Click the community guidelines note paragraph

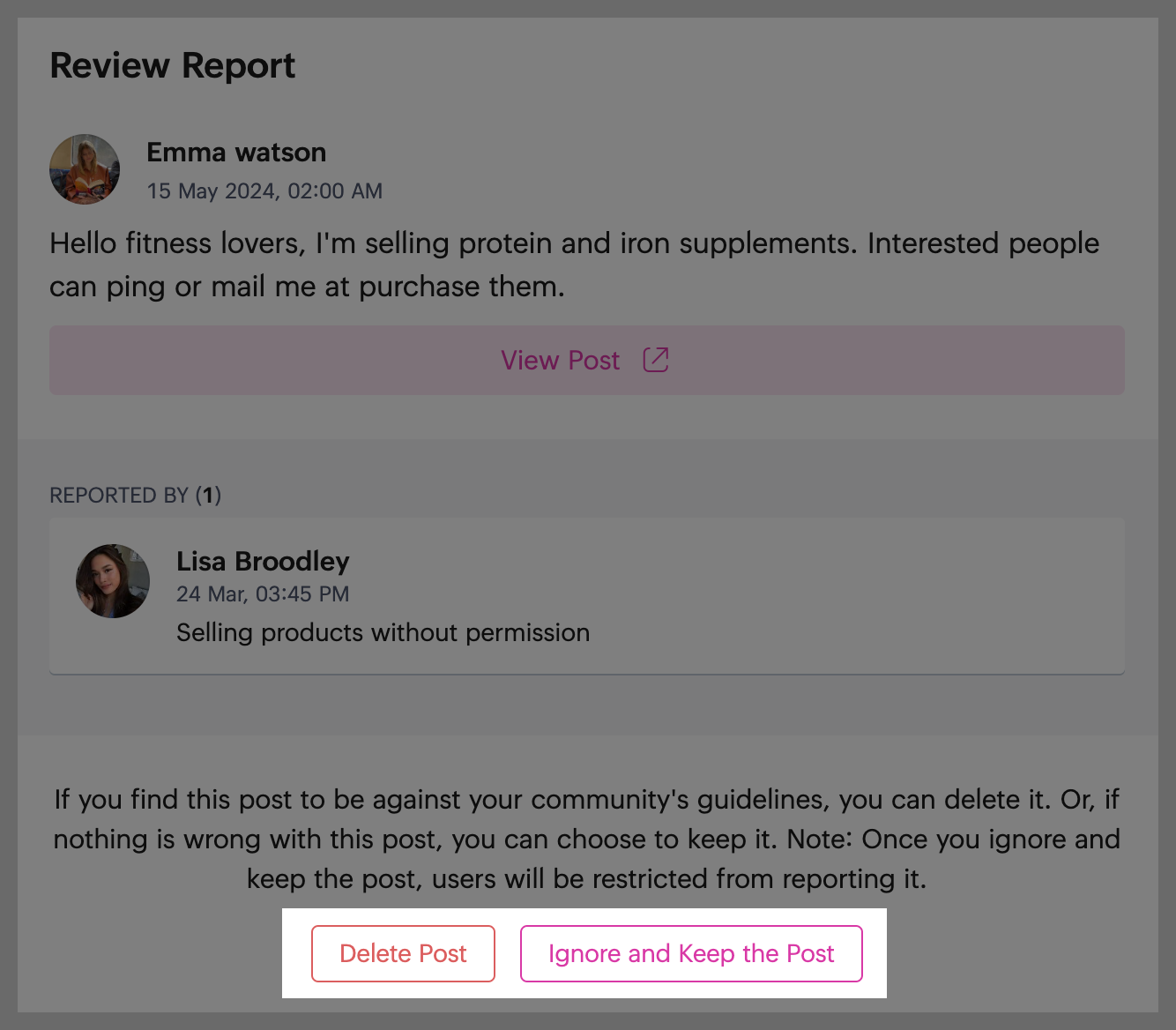pyautogui.click(x=587, y=839)
